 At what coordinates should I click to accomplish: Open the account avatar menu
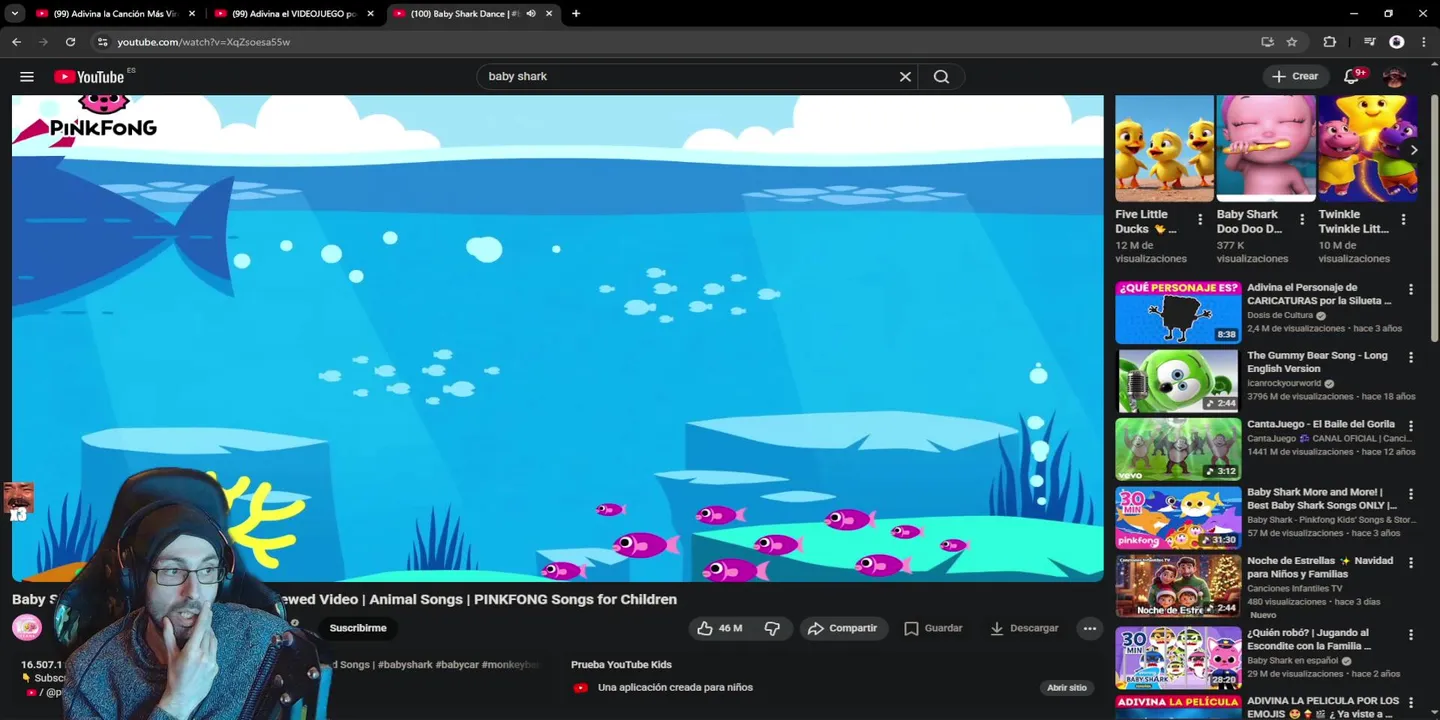(1394, 76)
